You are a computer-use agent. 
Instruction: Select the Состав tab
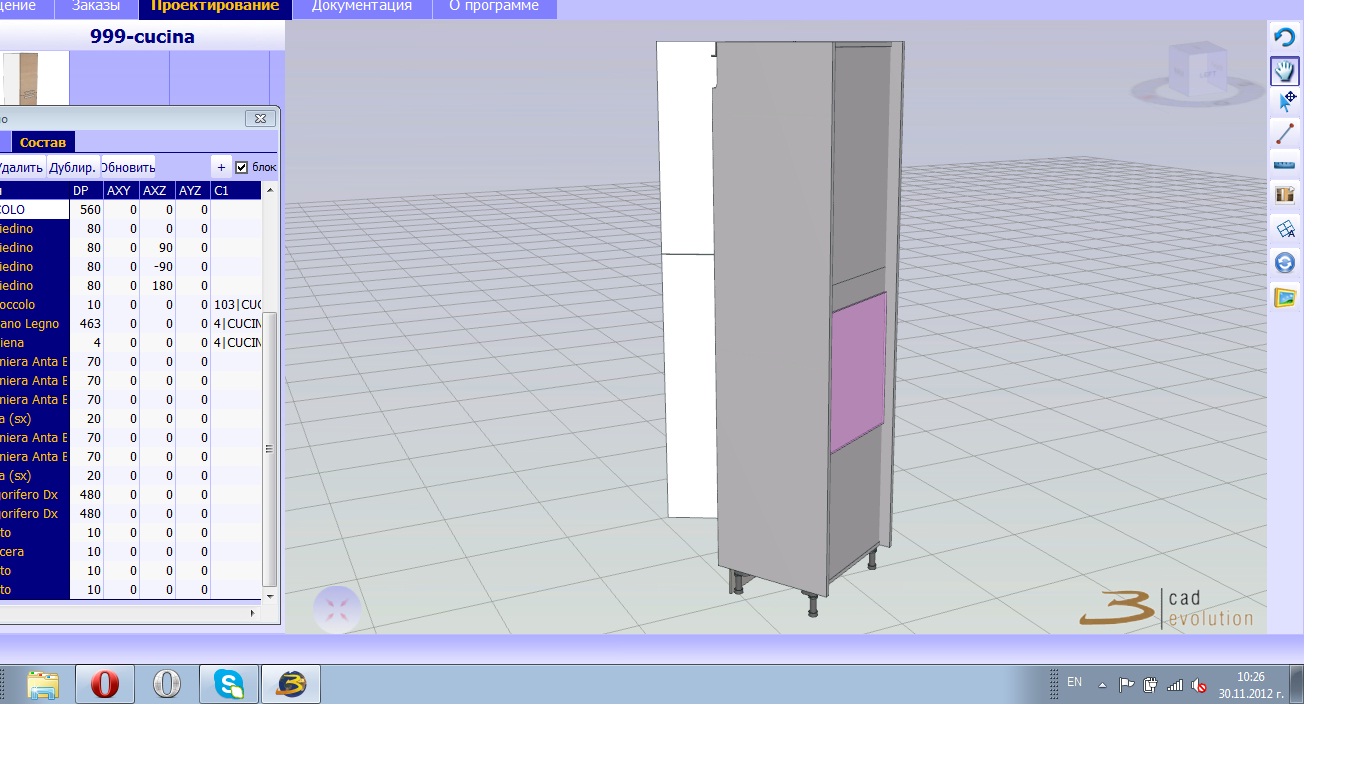coord(43,142)
